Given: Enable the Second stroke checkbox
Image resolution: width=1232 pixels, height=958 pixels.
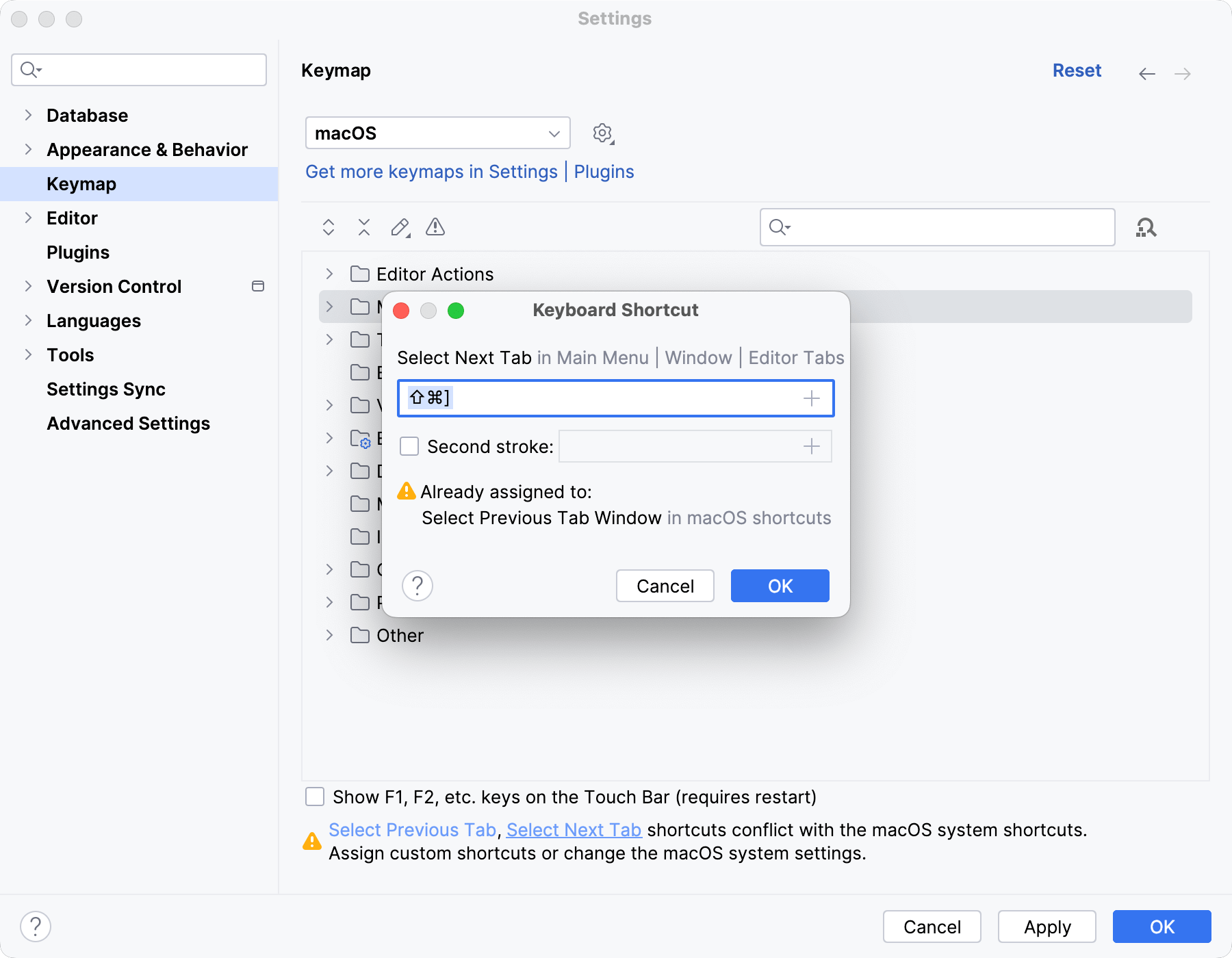Looking at the screenshot, I should coord(409,445).
